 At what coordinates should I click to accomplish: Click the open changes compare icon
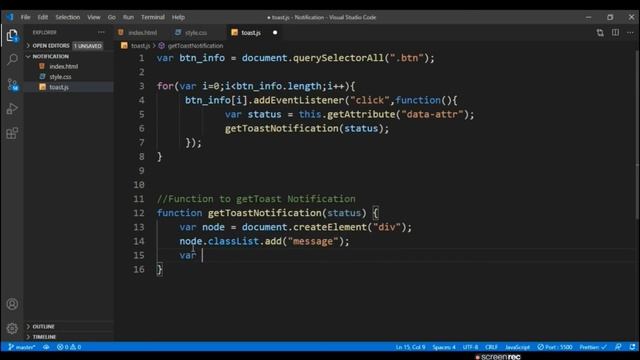[x=600, y=33]
